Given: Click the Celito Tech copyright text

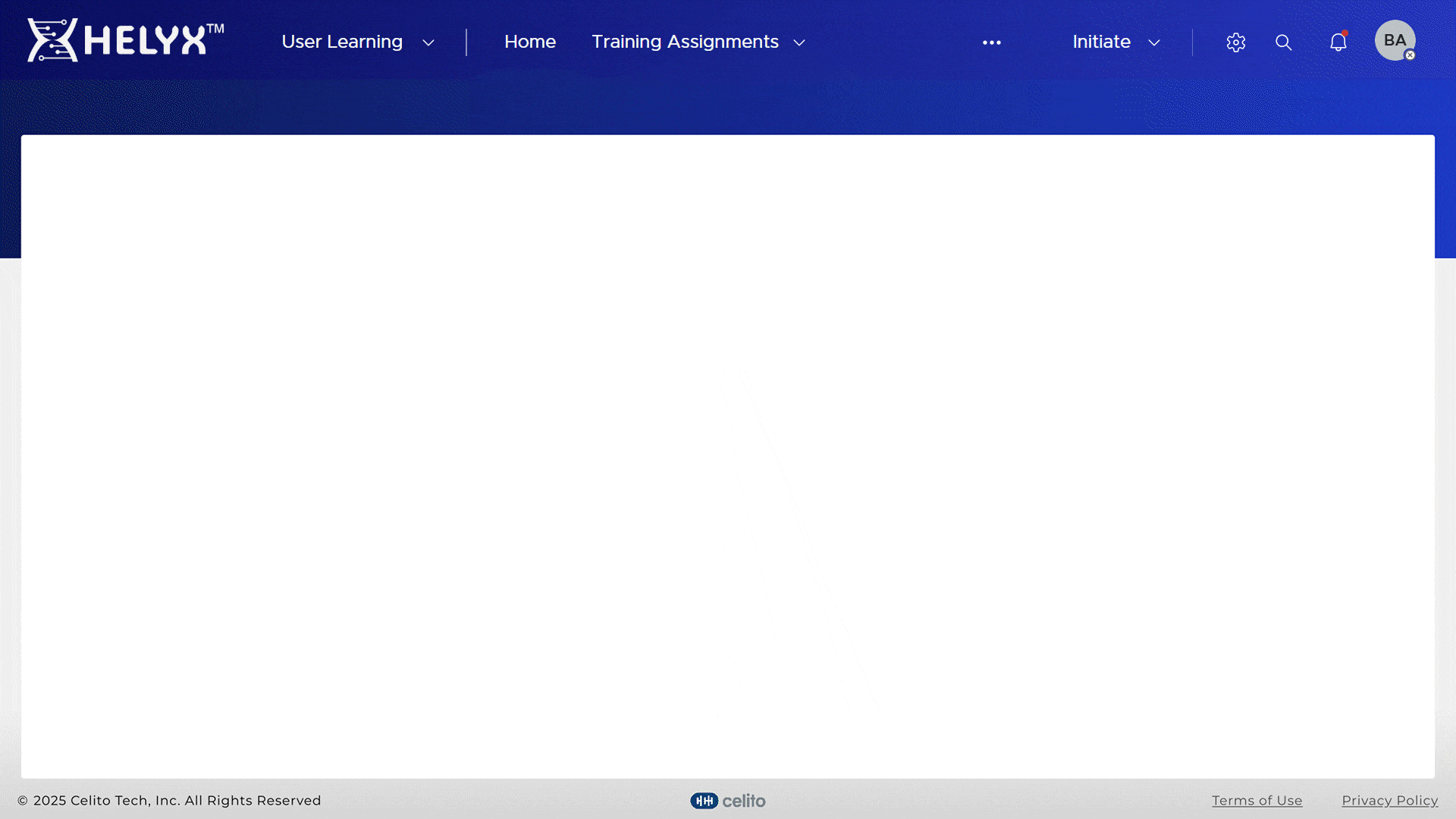Looking at the screenshot, I should [x=169, y=801].
